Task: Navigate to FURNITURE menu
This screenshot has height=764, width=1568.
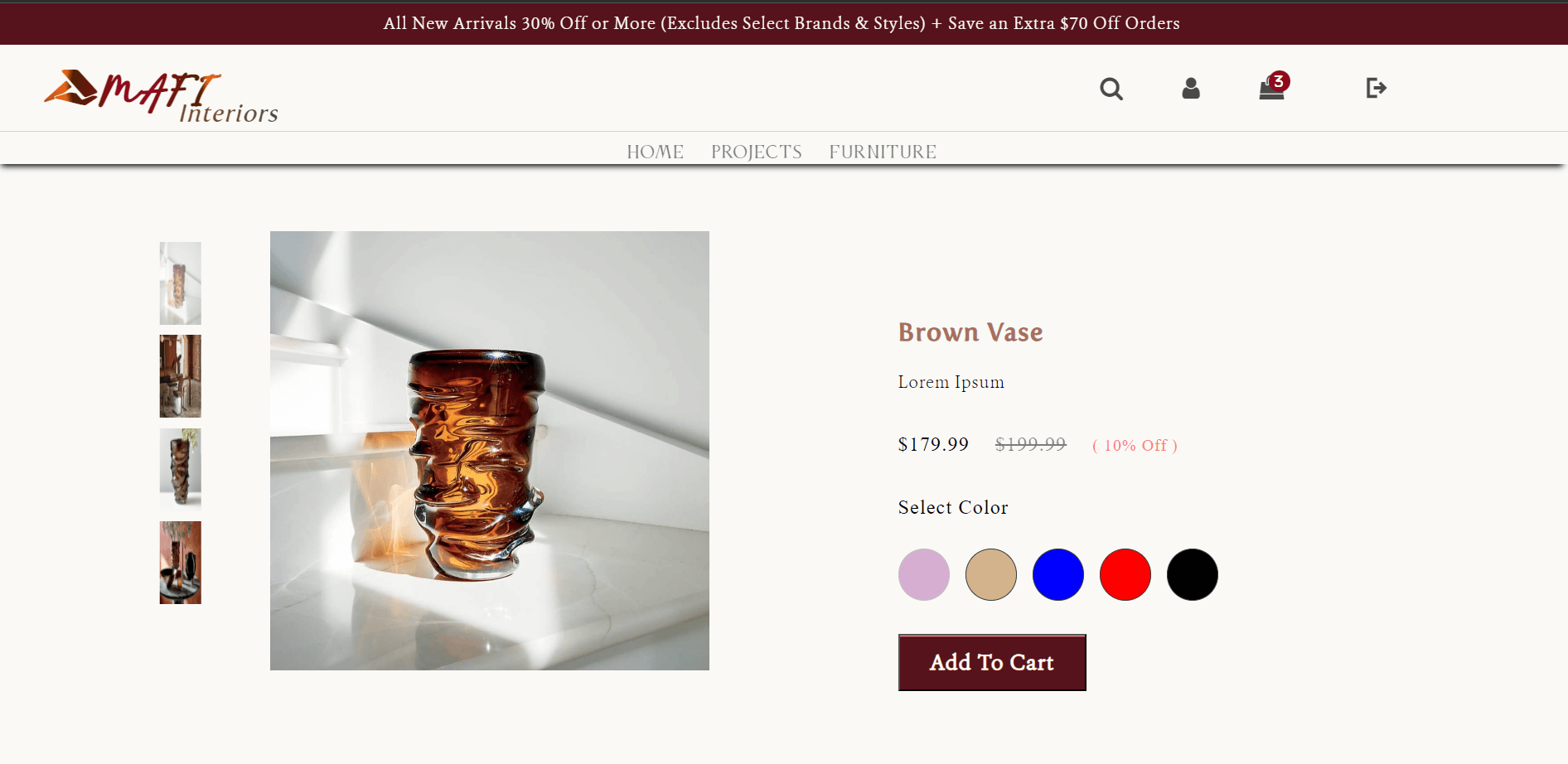Action: pos(883,152)
